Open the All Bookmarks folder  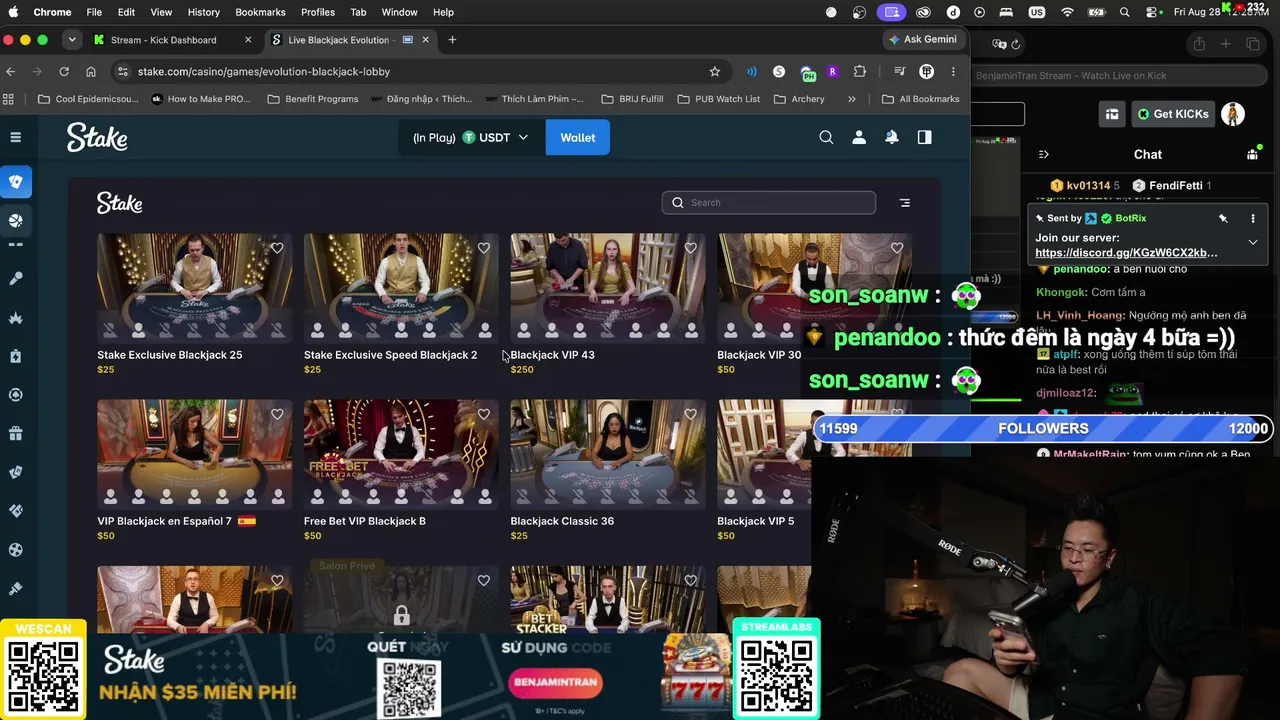(x=921, y=99)
